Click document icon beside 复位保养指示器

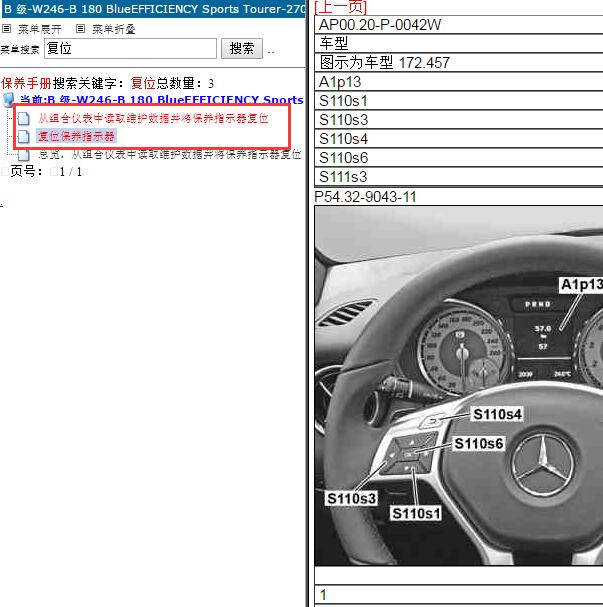coord(24,136)
